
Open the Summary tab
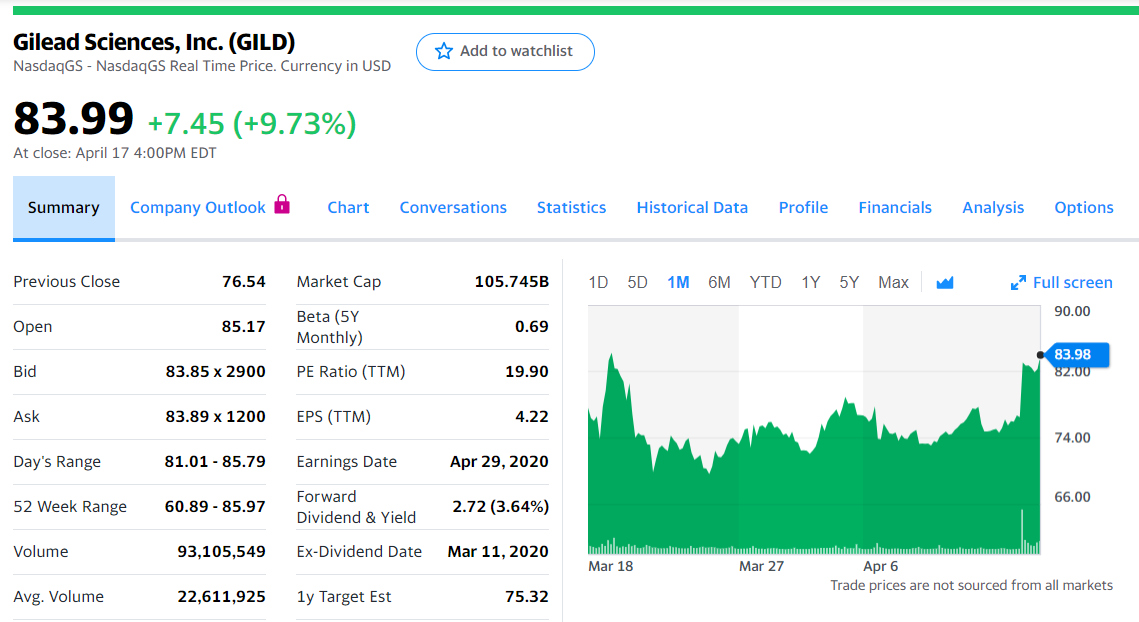(x=64, y=208)
